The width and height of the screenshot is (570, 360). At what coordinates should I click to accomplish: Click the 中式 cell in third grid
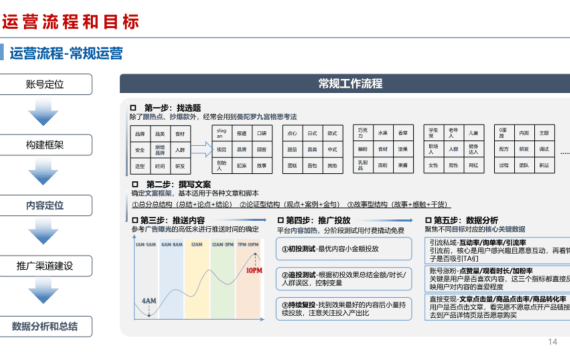pos(332,149)
